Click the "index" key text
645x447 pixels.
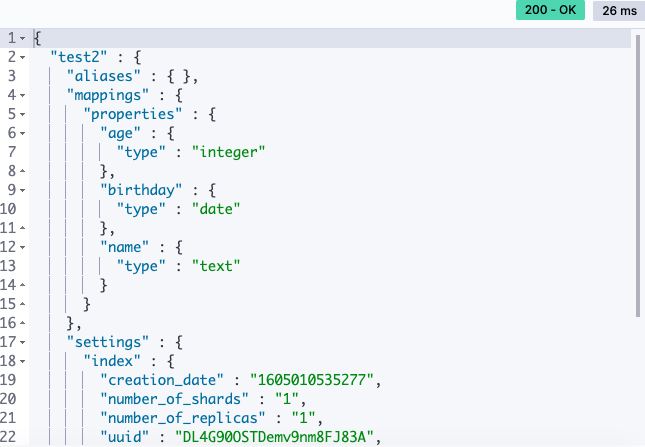tap(112, 361)
